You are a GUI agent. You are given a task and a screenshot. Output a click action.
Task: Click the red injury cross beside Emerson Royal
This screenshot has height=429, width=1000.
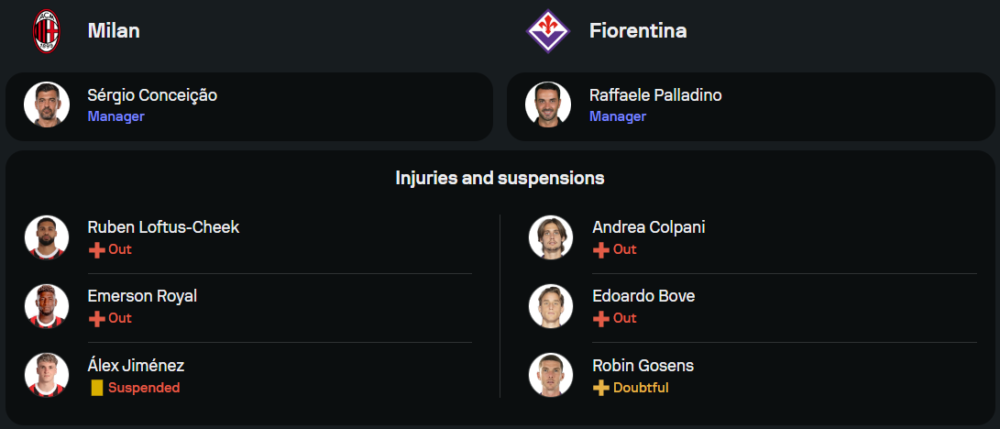97,319
